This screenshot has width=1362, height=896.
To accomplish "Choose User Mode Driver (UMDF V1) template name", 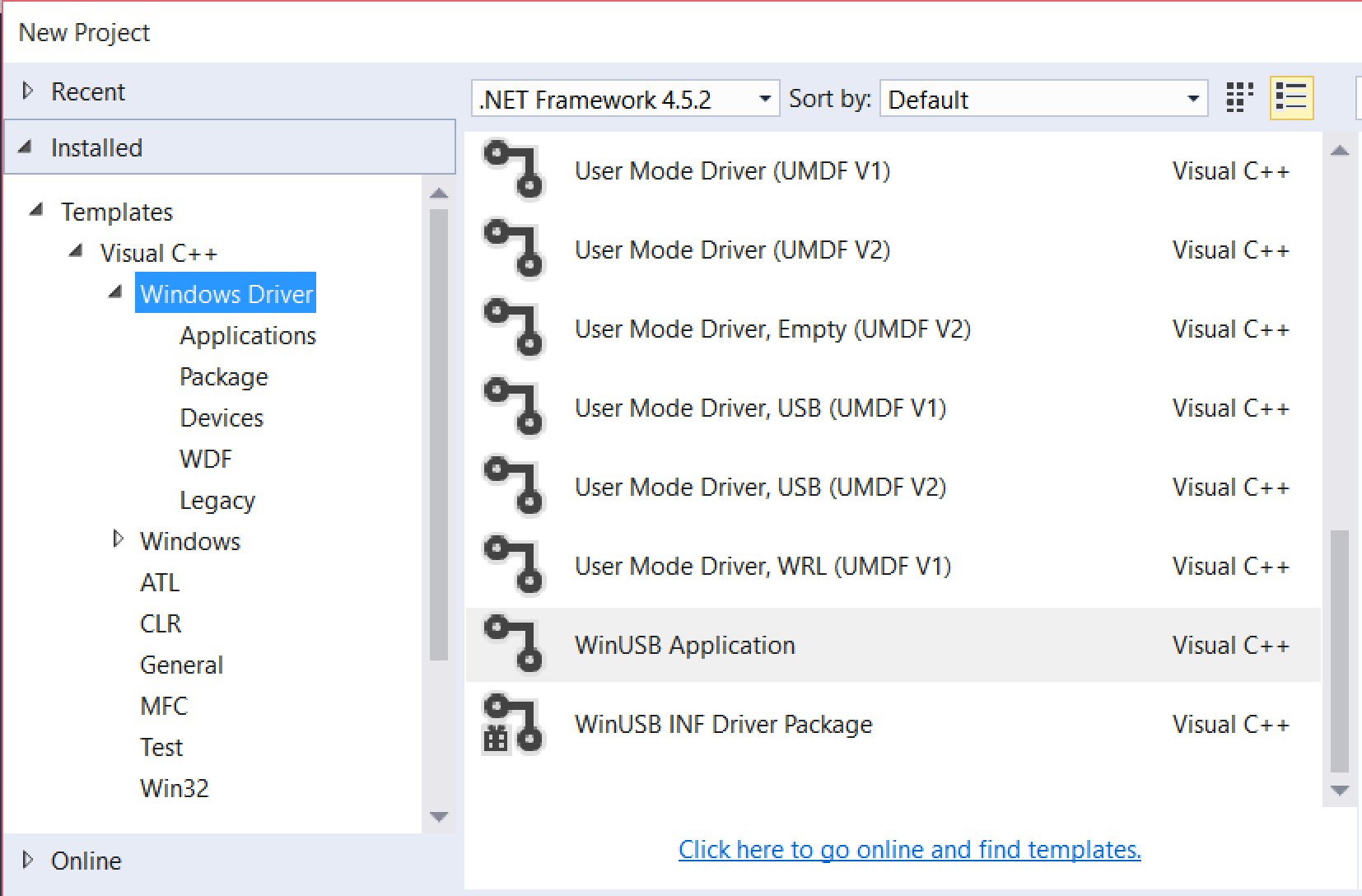I will click(733, 170).
